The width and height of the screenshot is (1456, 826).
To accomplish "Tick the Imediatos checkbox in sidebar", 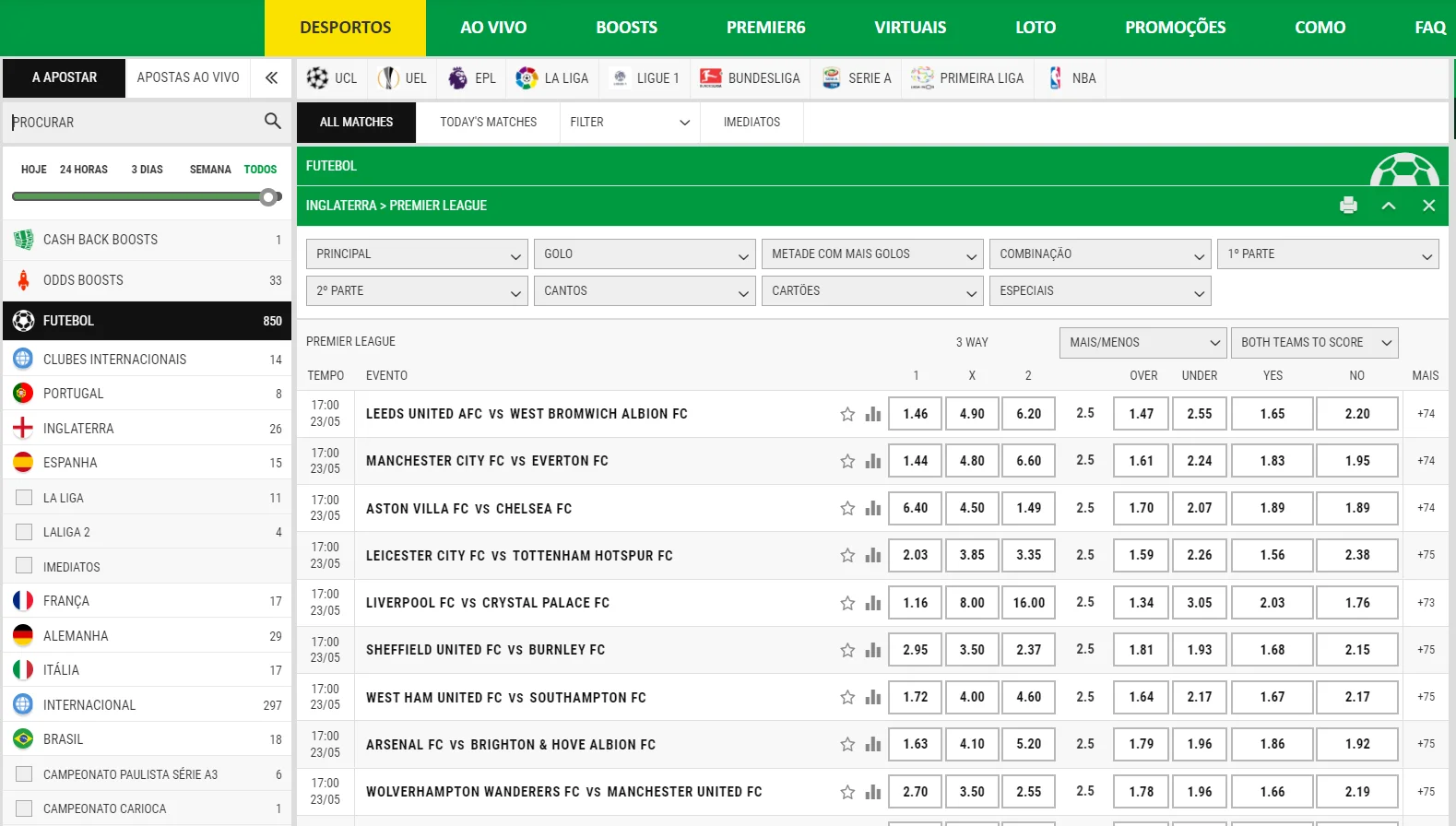I will pyautogui.click(x=24, y=566).
